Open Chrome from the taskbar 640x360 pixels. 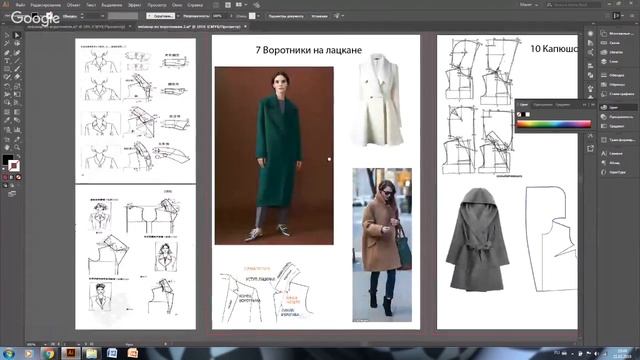tap(49, 353)
